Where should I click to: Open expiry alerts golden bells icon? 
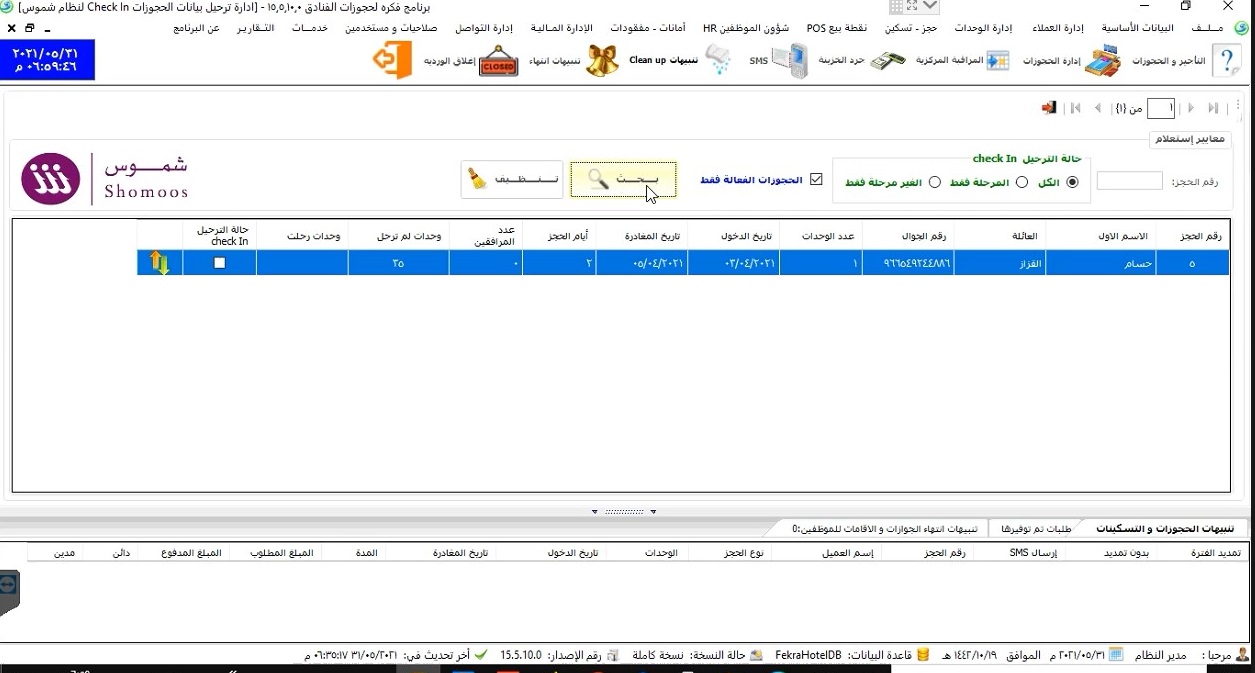602,61
